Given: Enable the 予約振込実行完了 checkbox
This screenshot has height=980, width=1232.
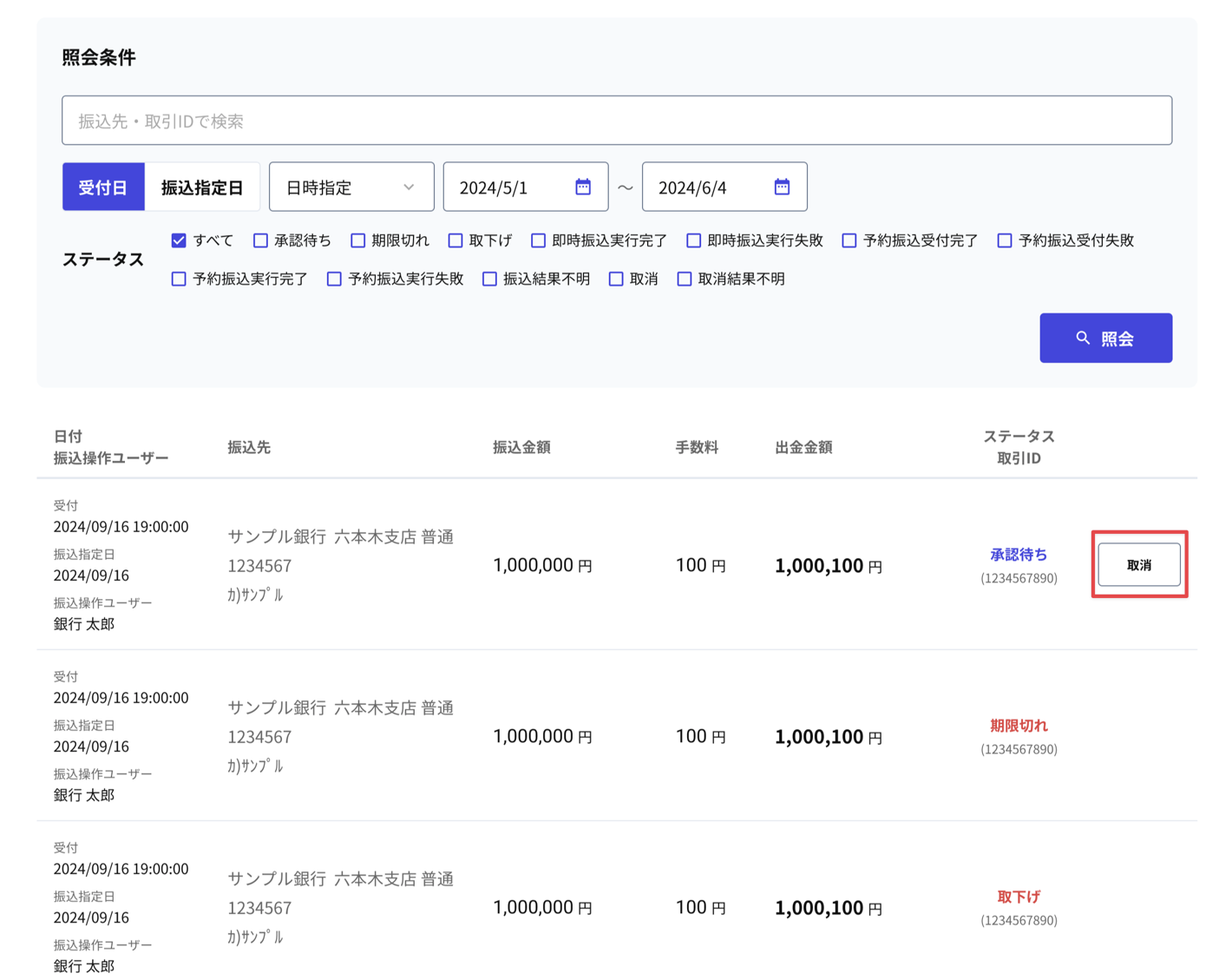Looking at the screenshot, I should [x=179, y=279].
